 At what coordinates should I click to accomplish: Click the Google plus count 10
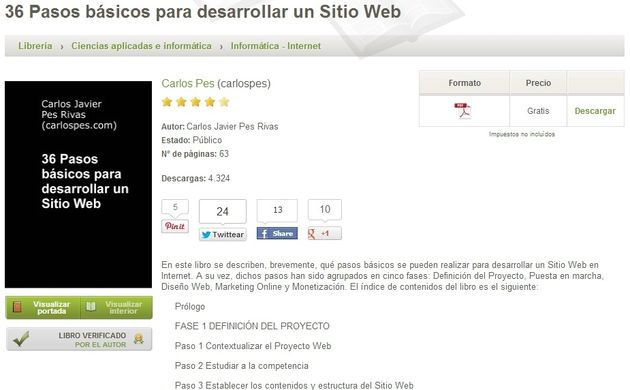tap(325, 210)
